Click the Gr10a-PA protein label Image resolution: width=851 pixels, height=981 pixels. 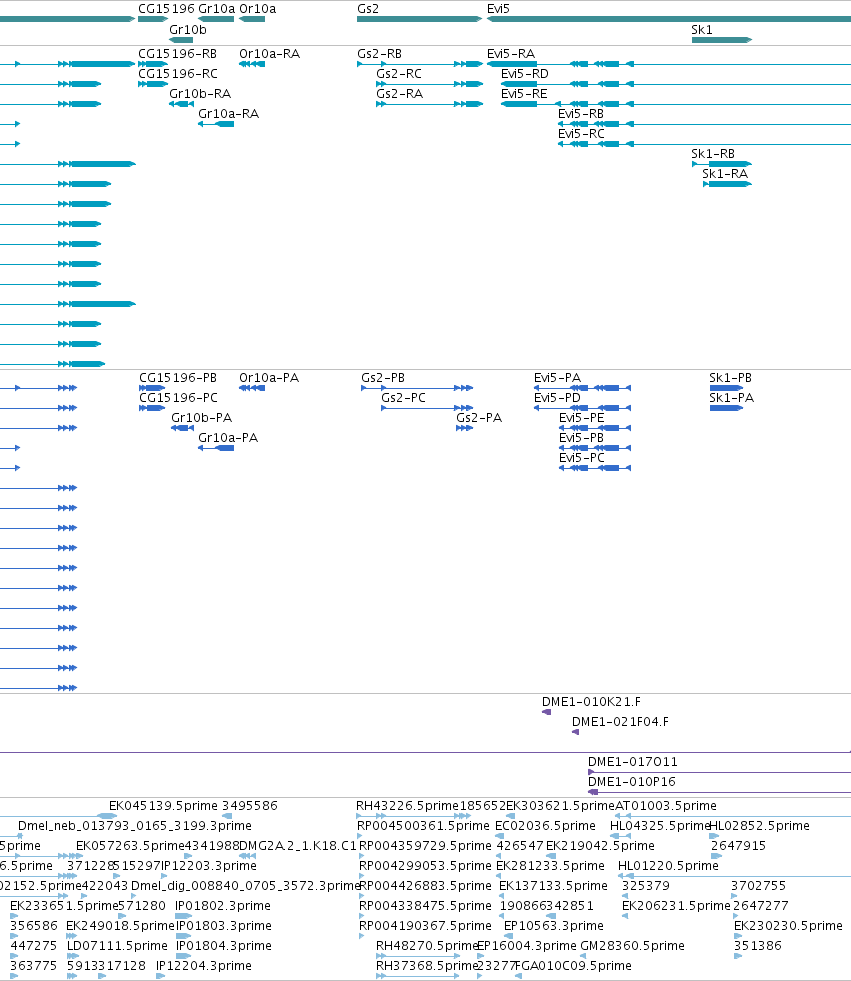click(228, 438)
